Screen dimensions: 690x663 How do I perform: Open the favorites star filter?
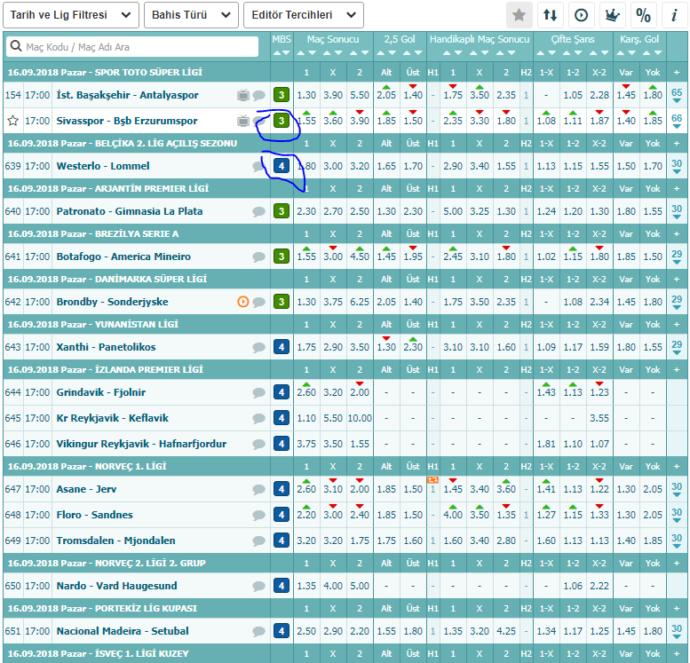click(519, 15)
